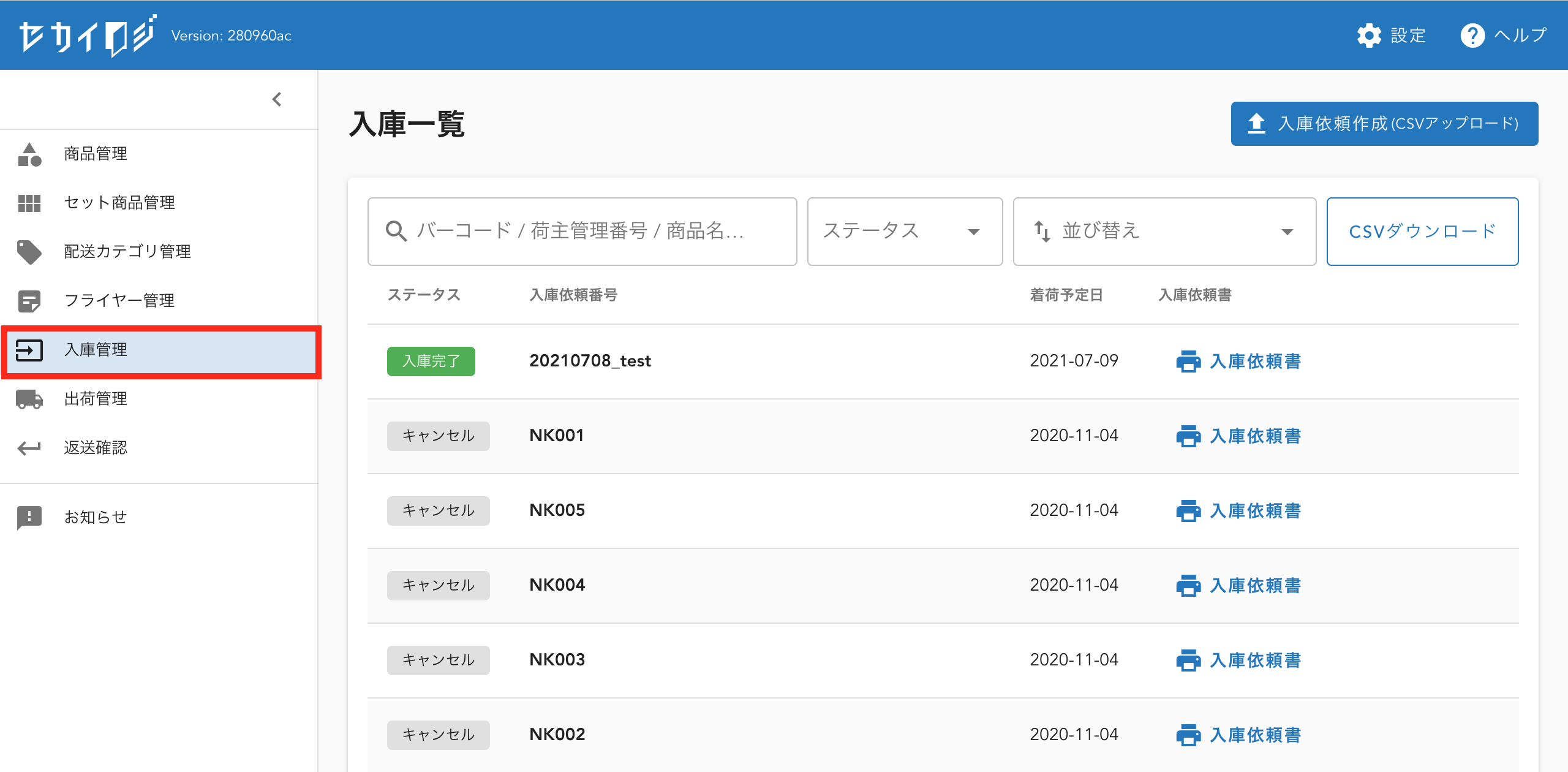The height and width of the screenshot is (772, 1568).
Task: Expand the 並び替え sort dropdown
Action: tap(1164, 232)
